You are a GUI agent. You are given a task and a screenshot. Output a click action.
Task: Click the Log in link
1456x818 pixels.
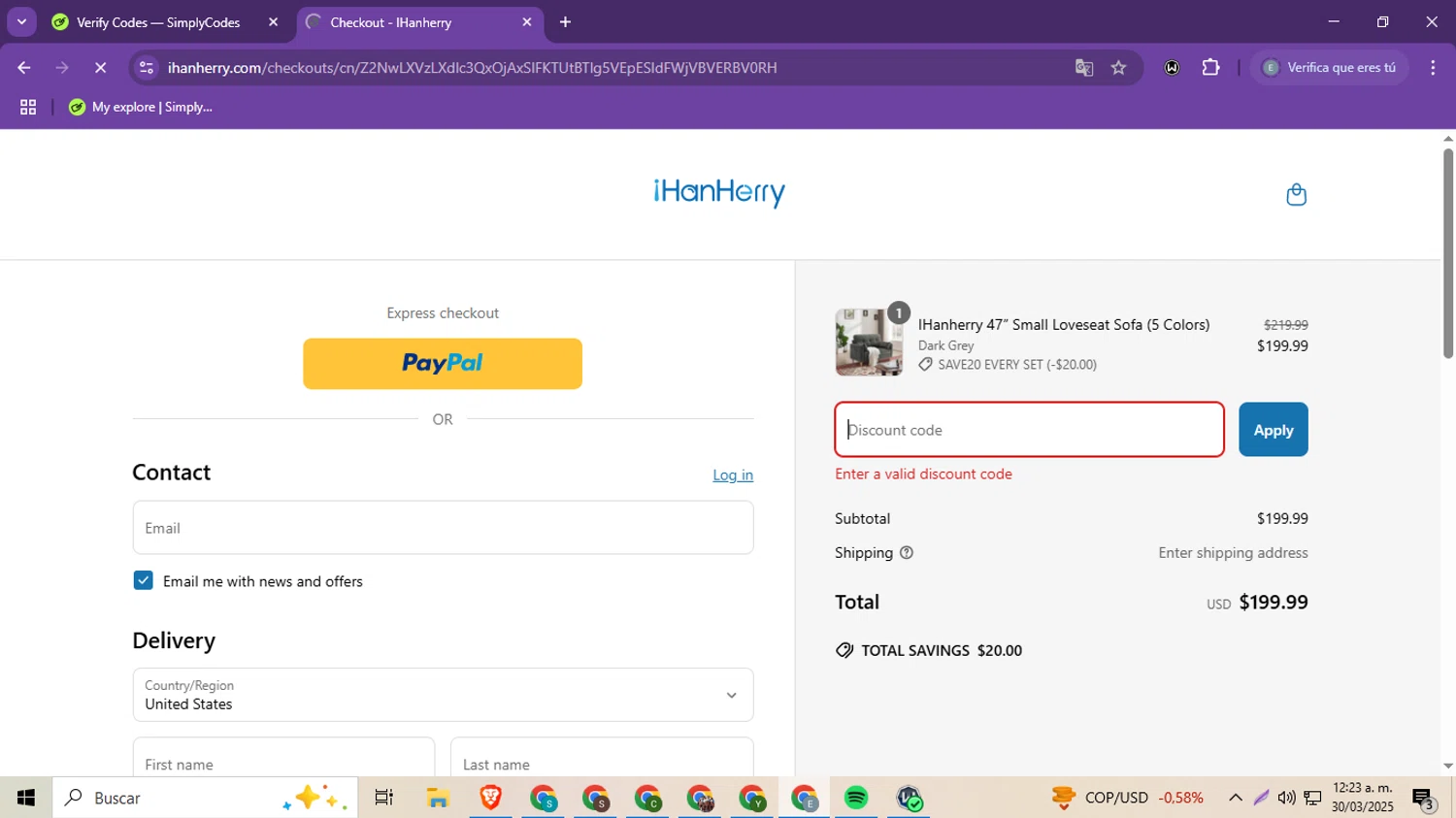coord(733,475)
